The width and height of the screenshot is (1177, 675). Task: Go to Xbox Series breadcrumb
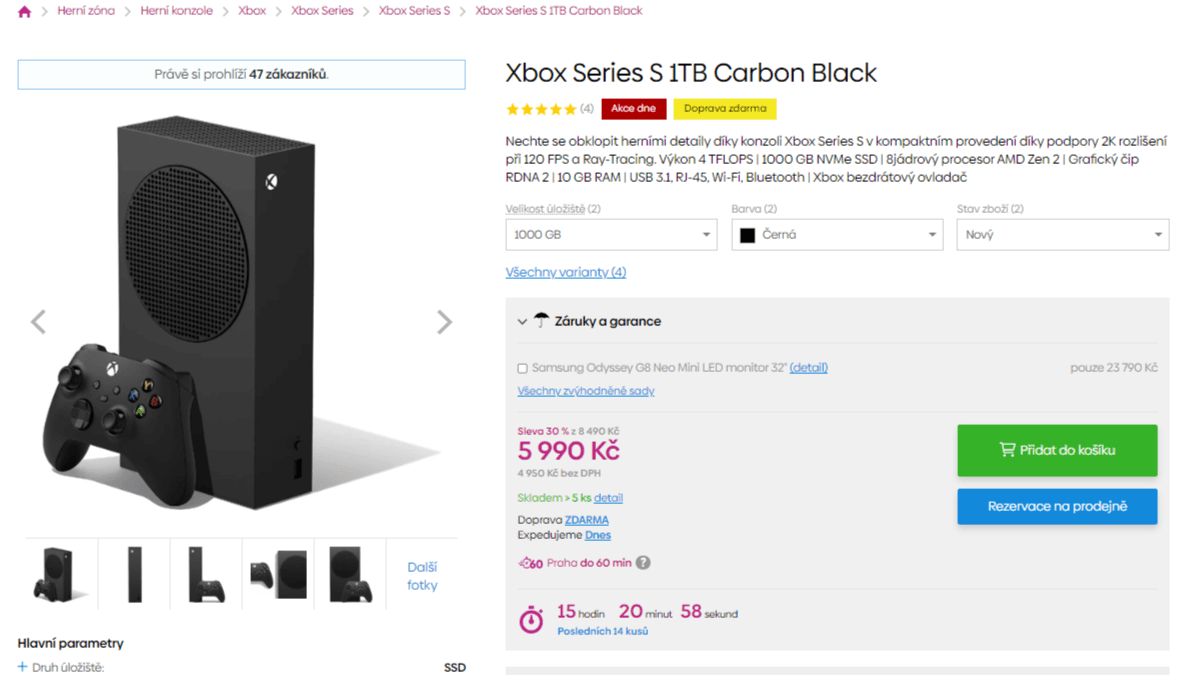coord(322,11)
